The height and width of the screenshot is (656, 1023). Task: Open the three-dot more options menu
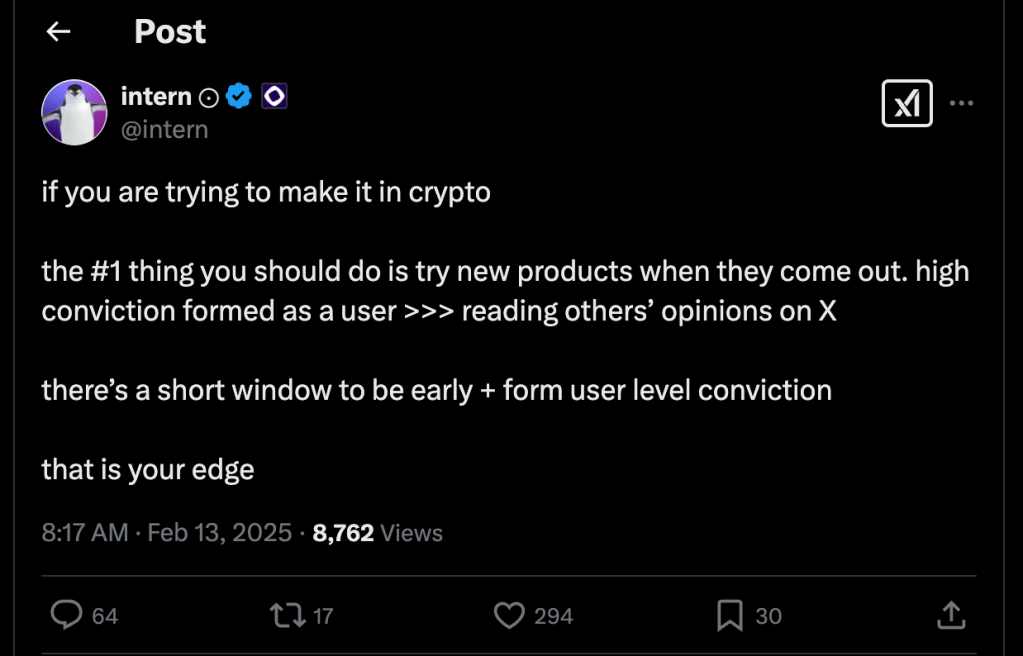tap(961, 103)
